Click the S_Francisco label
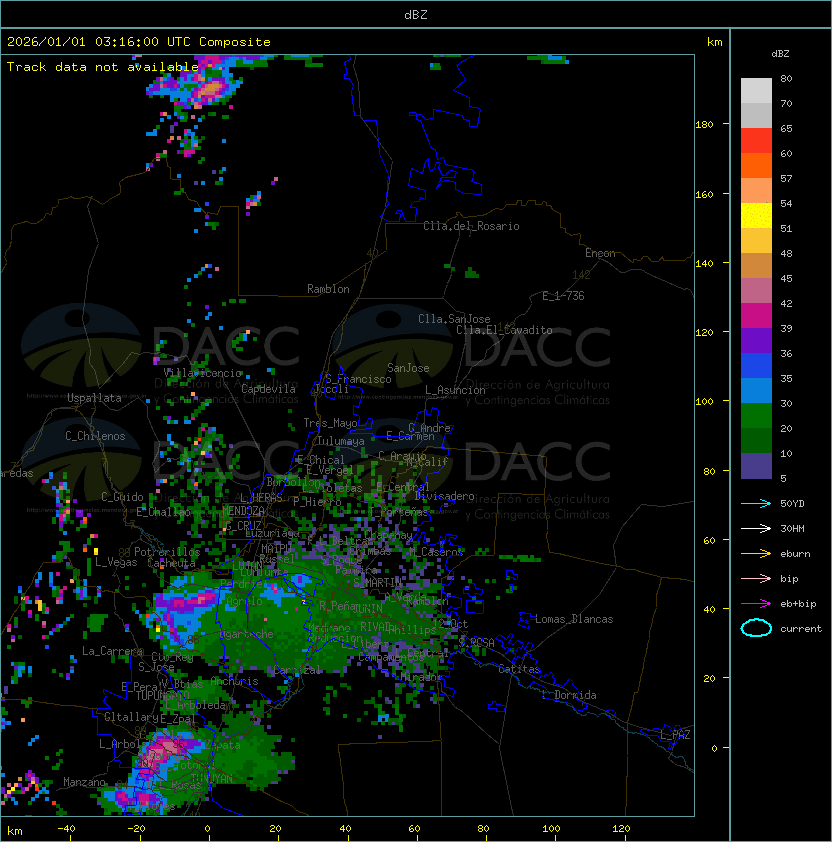Viewport: 832px width, 842px height. (x=358, y=379)
